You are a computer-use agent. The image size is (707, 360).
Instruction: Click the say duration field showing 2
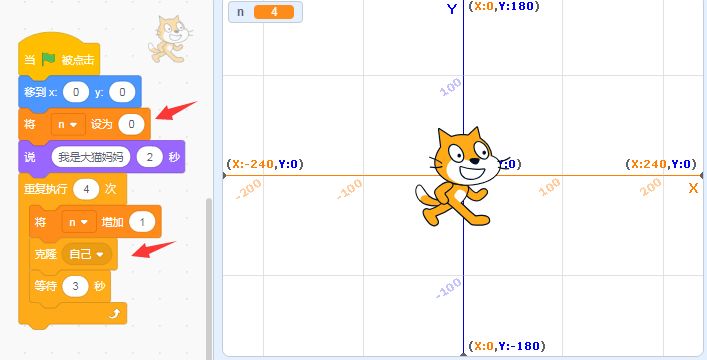coord(149,157)
